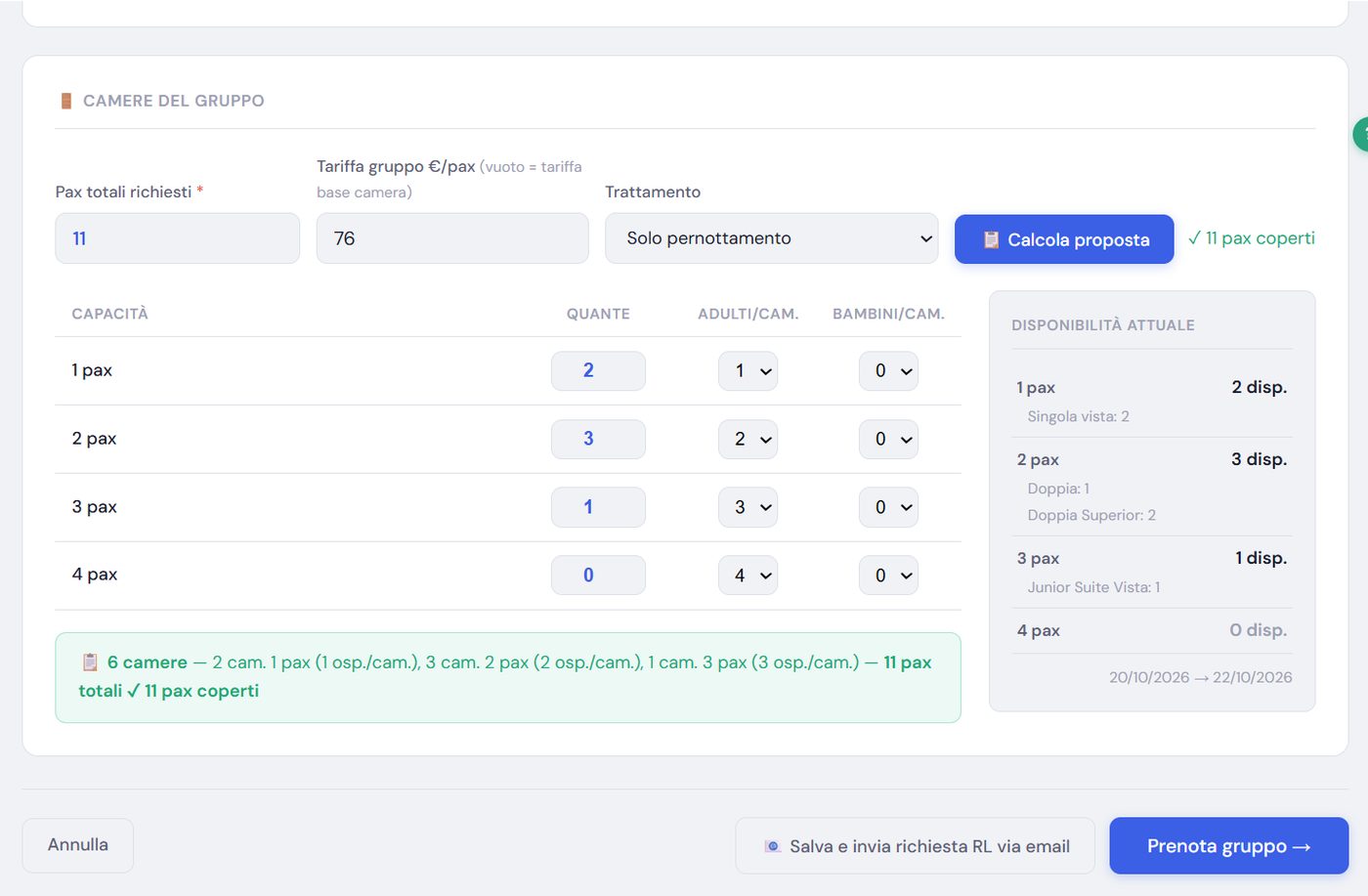Open the adulti dropdown for 4 pax

[x=748, y=576]
